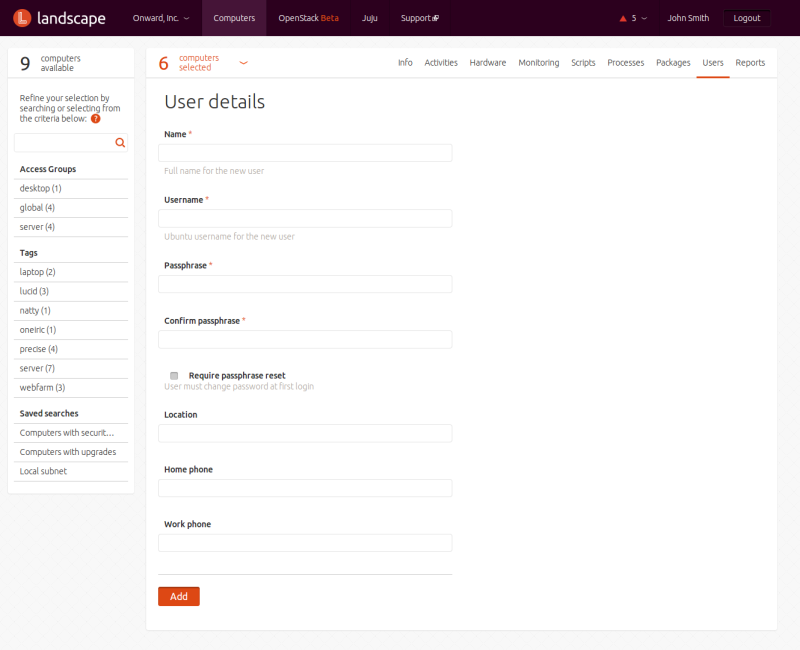The width and height of the screenshot is (800, 650).
Task: Open Computers with upgrades saved search
Action: pos(68,452)
